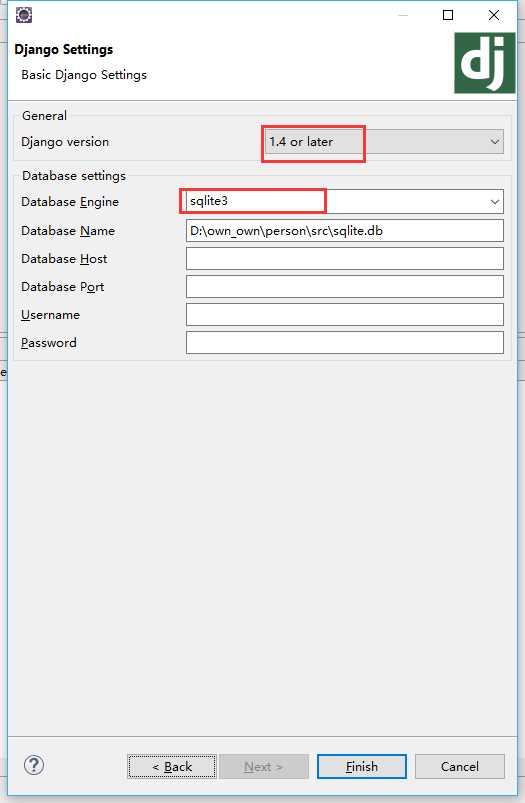525x803 pixels.
Task: Click the Django dj logo
Action: [485, 63]
